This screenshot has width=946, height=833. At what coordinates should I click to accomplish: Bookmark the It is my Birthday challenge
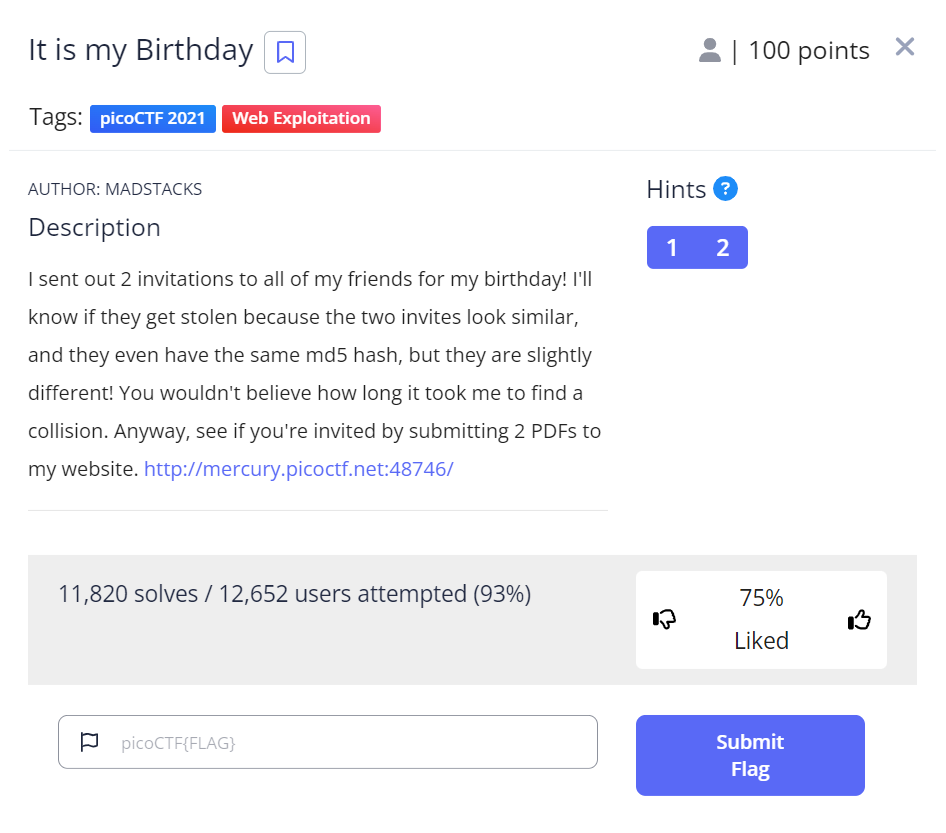285,52
